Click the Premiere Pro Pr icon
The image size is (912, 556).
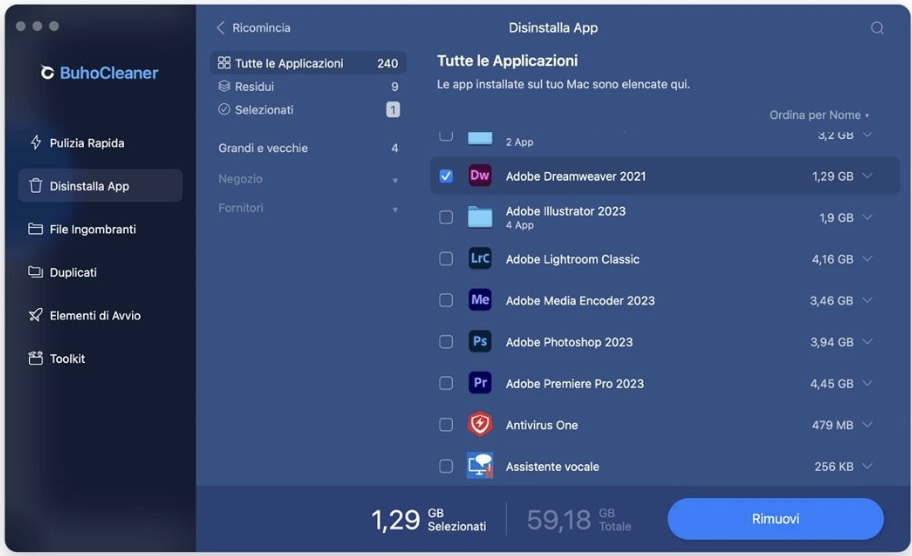(x=480, y=383)
